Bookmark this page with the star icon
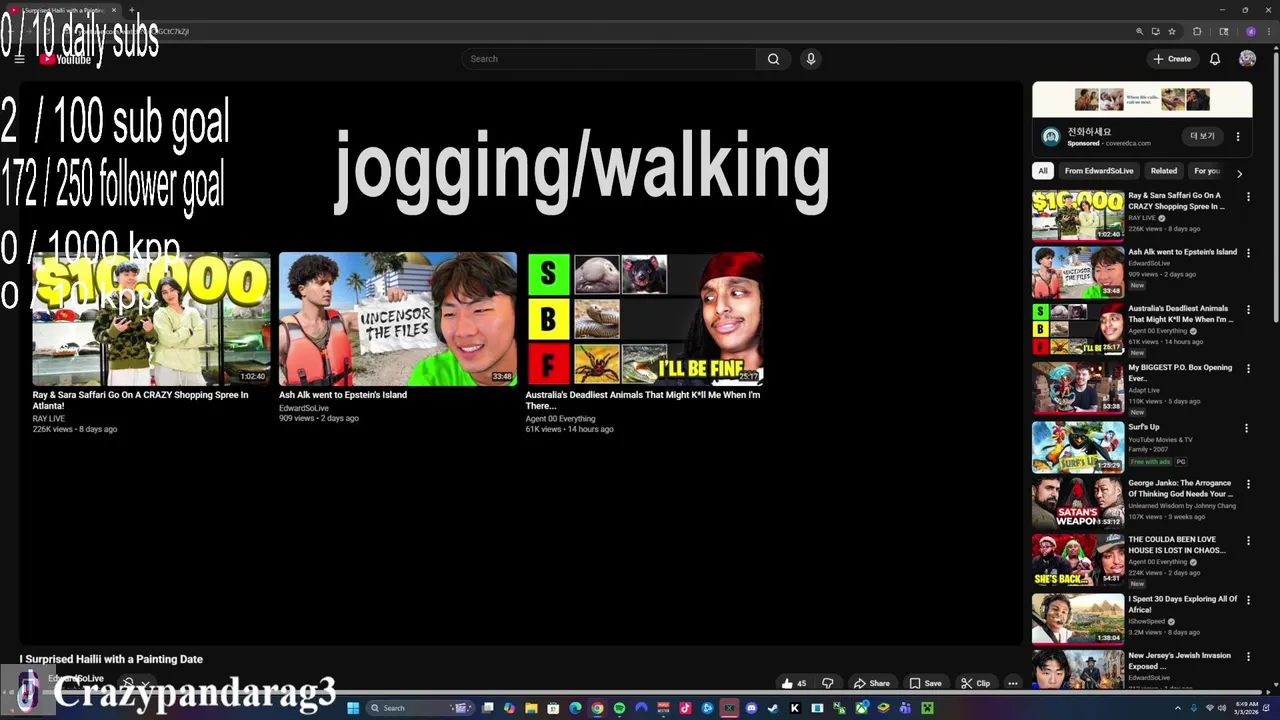This screenshot has height=720, width=1280. [1172, 31]
